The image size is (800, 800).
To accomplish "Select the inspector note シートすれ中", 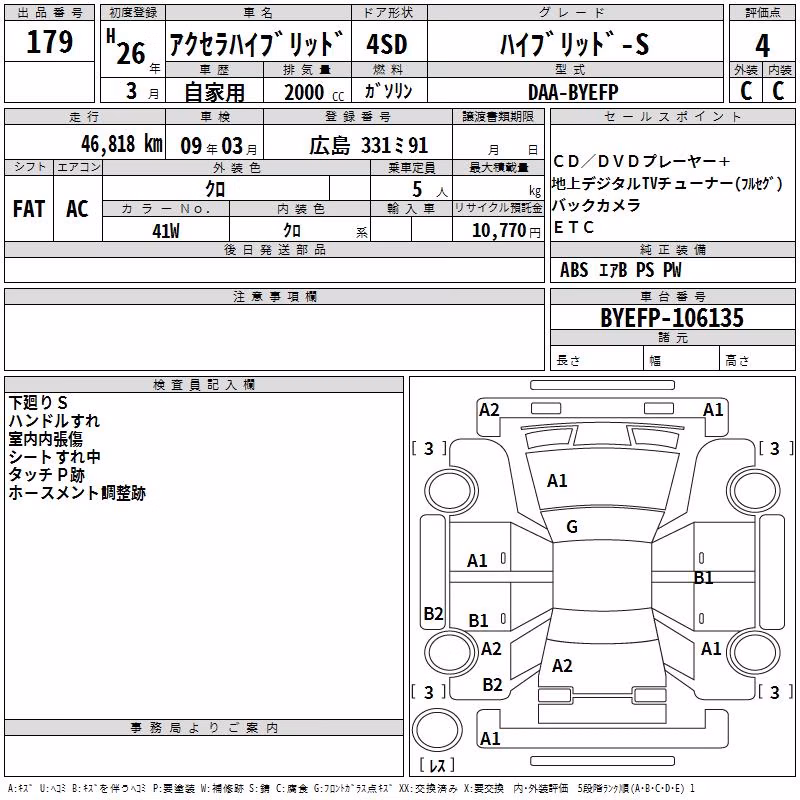I will [54, 457].
